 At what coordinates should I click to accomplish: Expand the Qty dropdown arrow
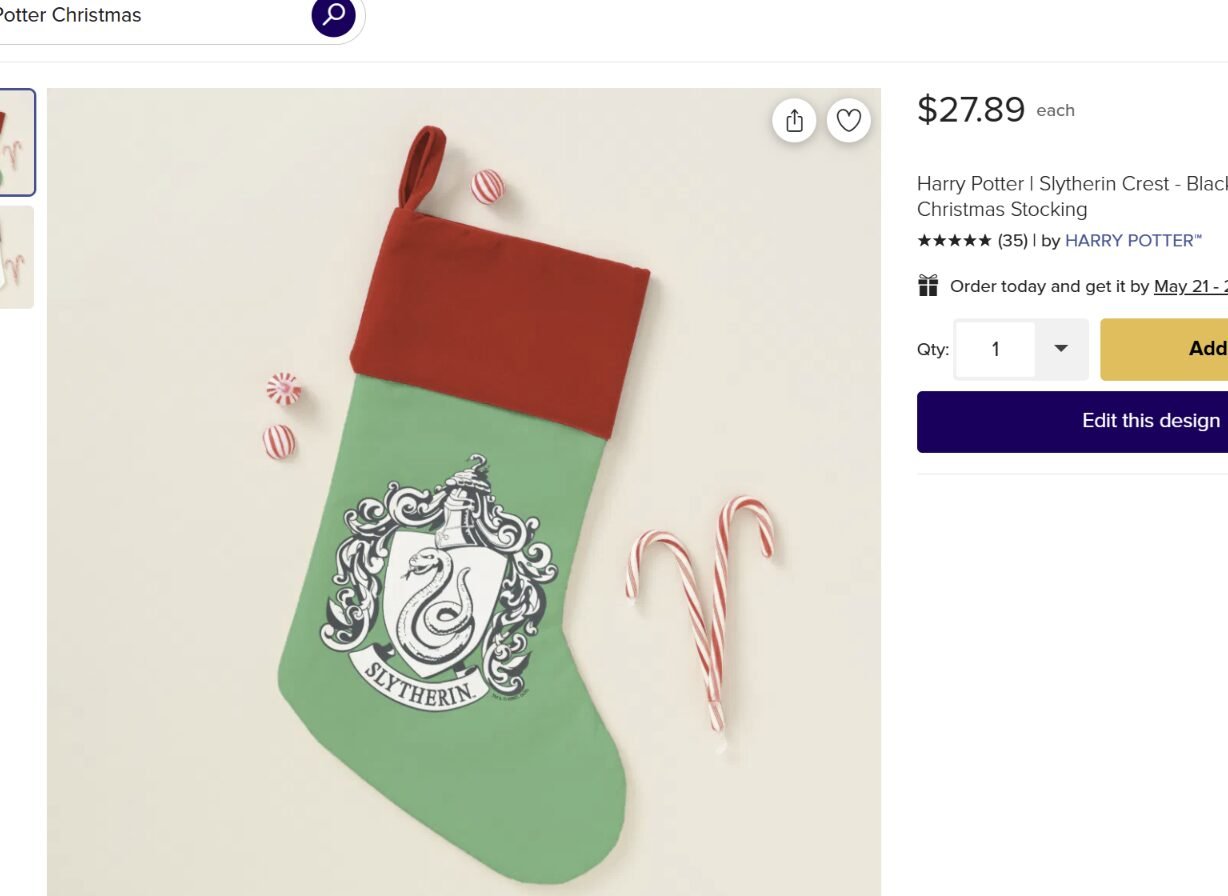tap(1061, 349)
